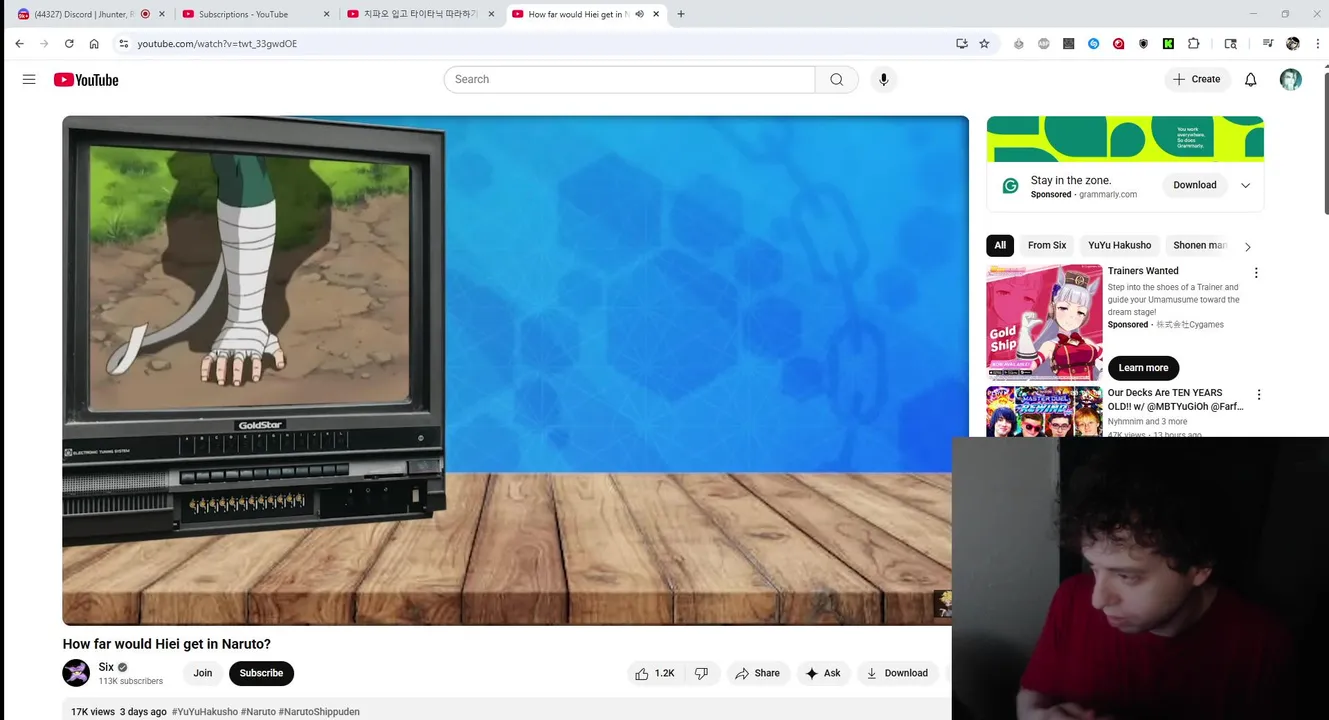
Task: Open the browser home page
Action: tap(94, 44)
